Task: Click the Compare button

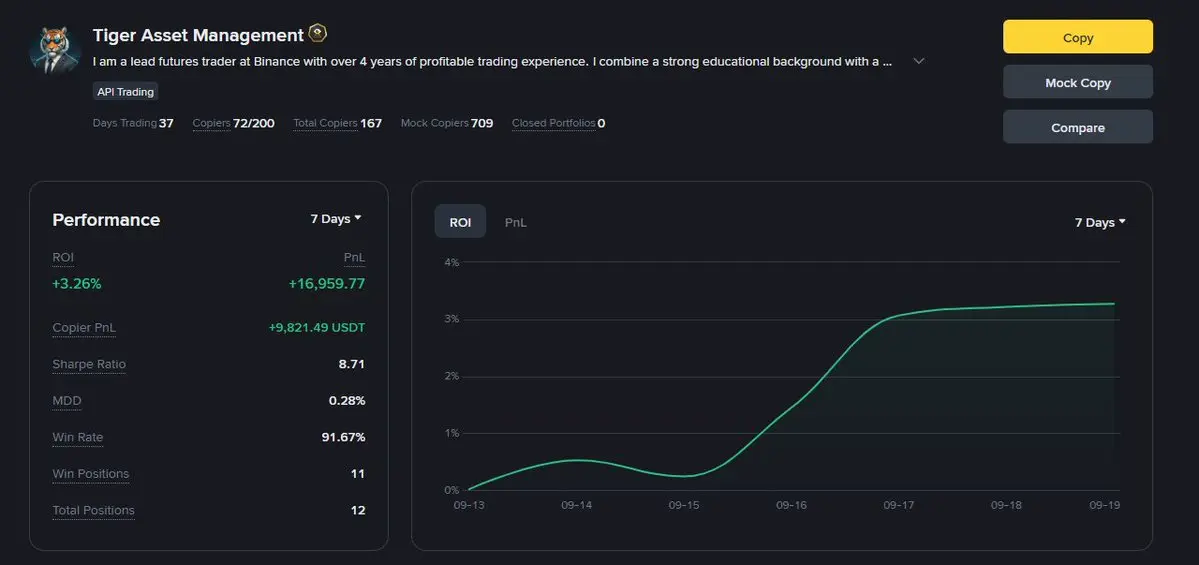Action: (1077, 127)
